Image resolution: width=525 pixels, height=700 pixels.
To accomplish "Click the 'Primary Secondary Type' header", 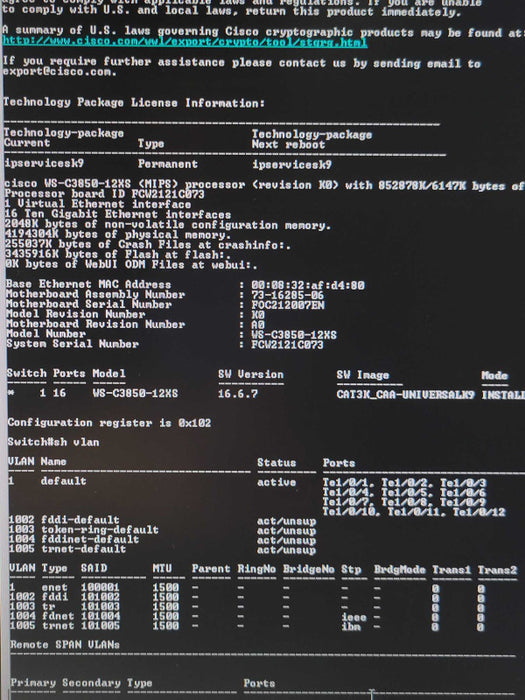I will coord(82,683).
